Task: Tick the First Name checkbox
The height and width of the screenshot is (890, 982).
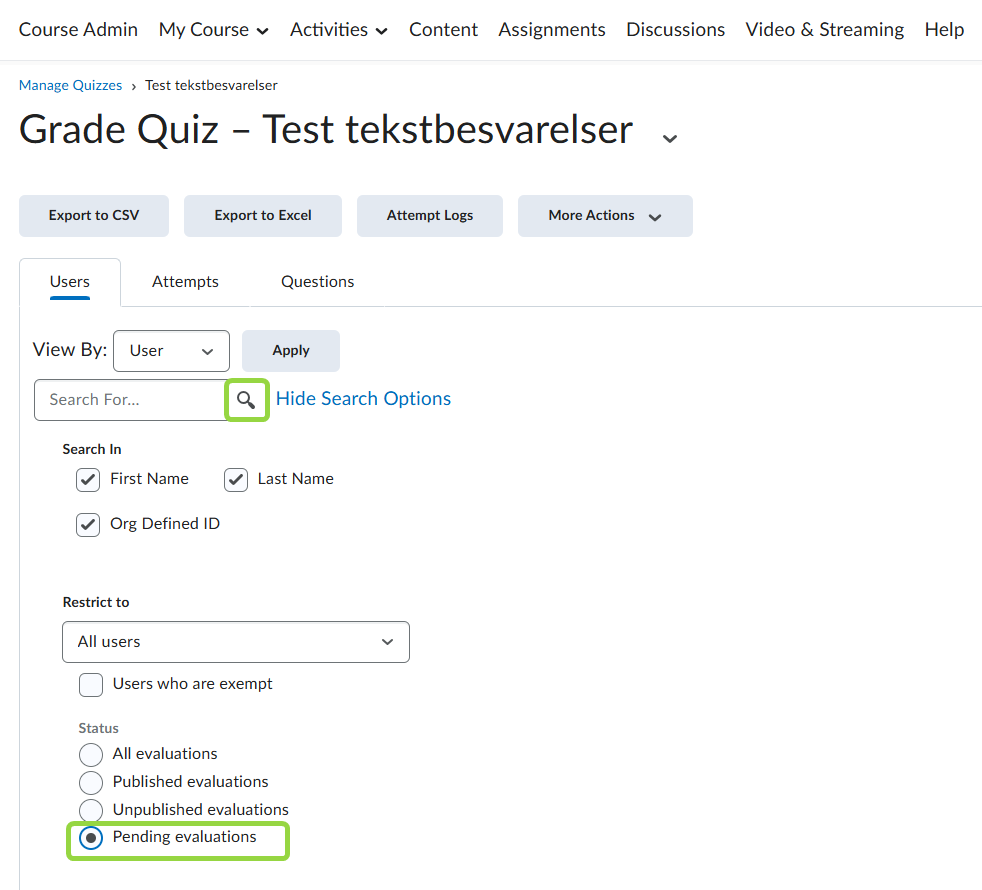Action: coord(88,480)
